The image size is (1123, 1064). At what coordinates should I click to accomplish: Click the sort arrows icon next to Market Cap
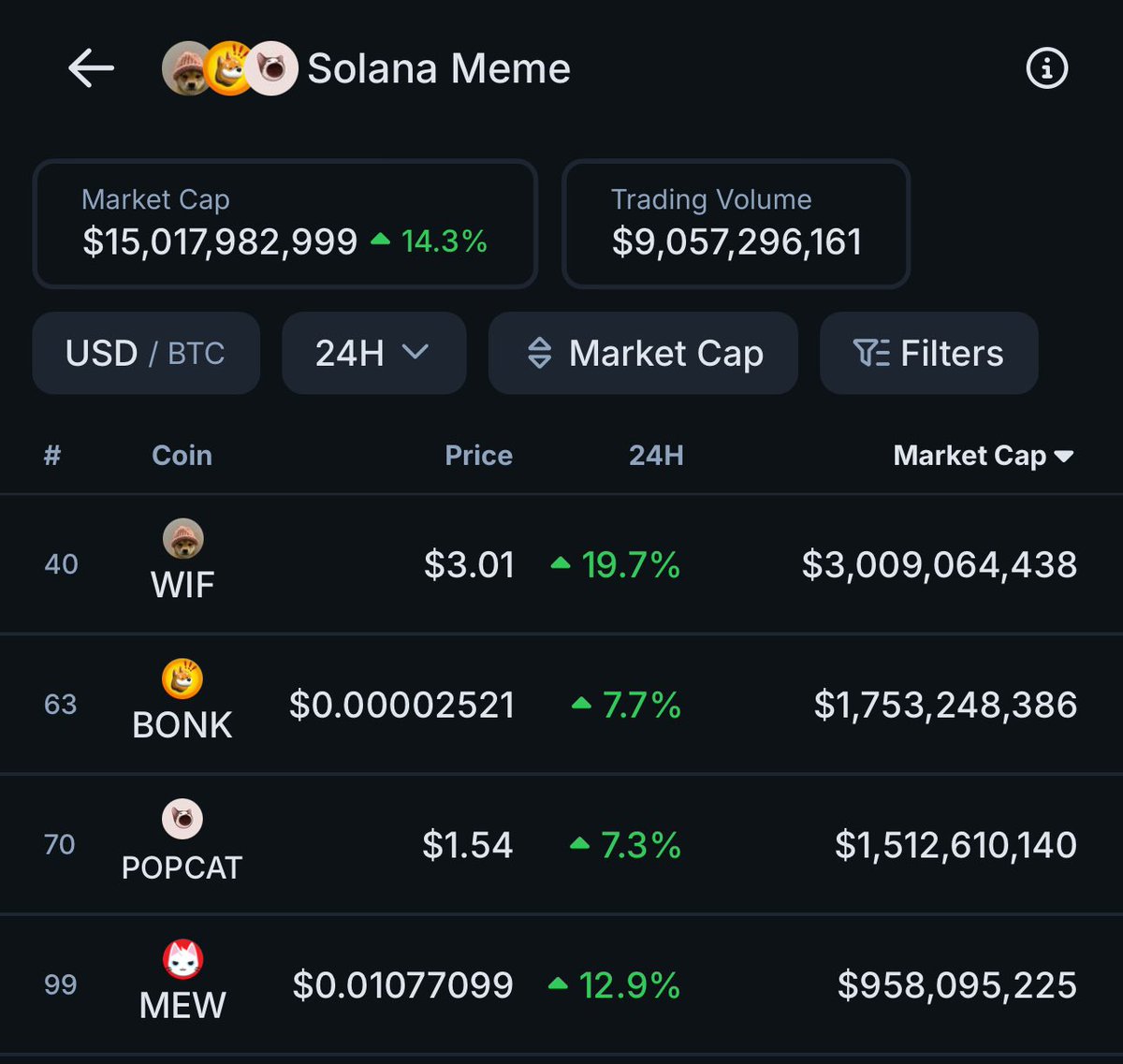pos(541,353)
